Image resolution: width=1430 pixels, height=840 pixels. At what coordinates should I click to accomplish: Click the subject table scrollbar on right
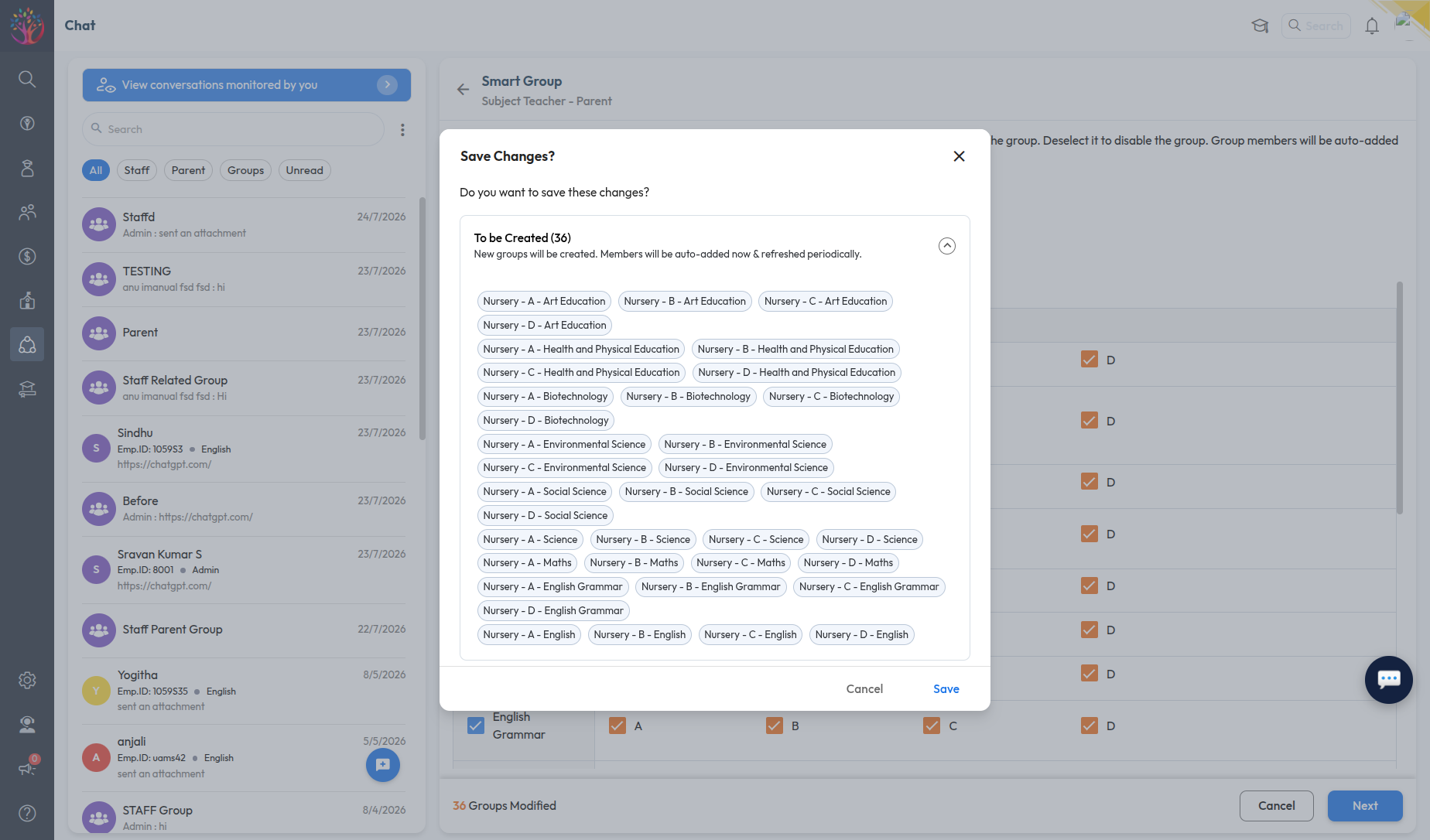click(x=1400, y=398)
